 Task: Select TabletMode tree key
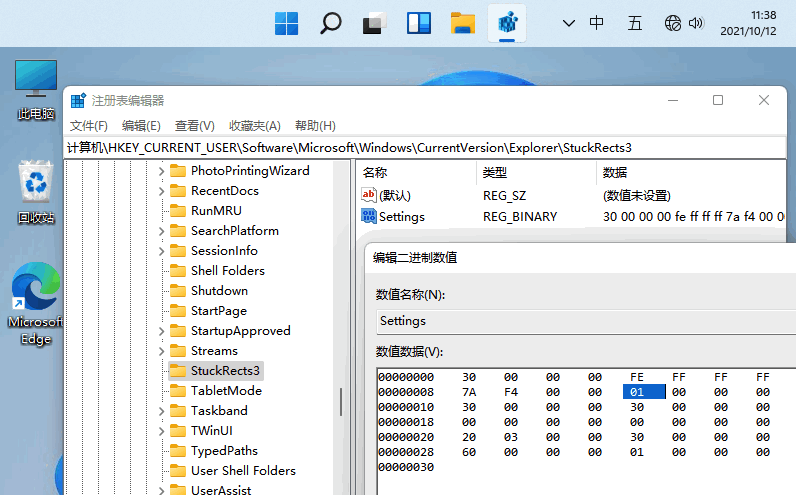pyautogui.click(x=226, y=391)
